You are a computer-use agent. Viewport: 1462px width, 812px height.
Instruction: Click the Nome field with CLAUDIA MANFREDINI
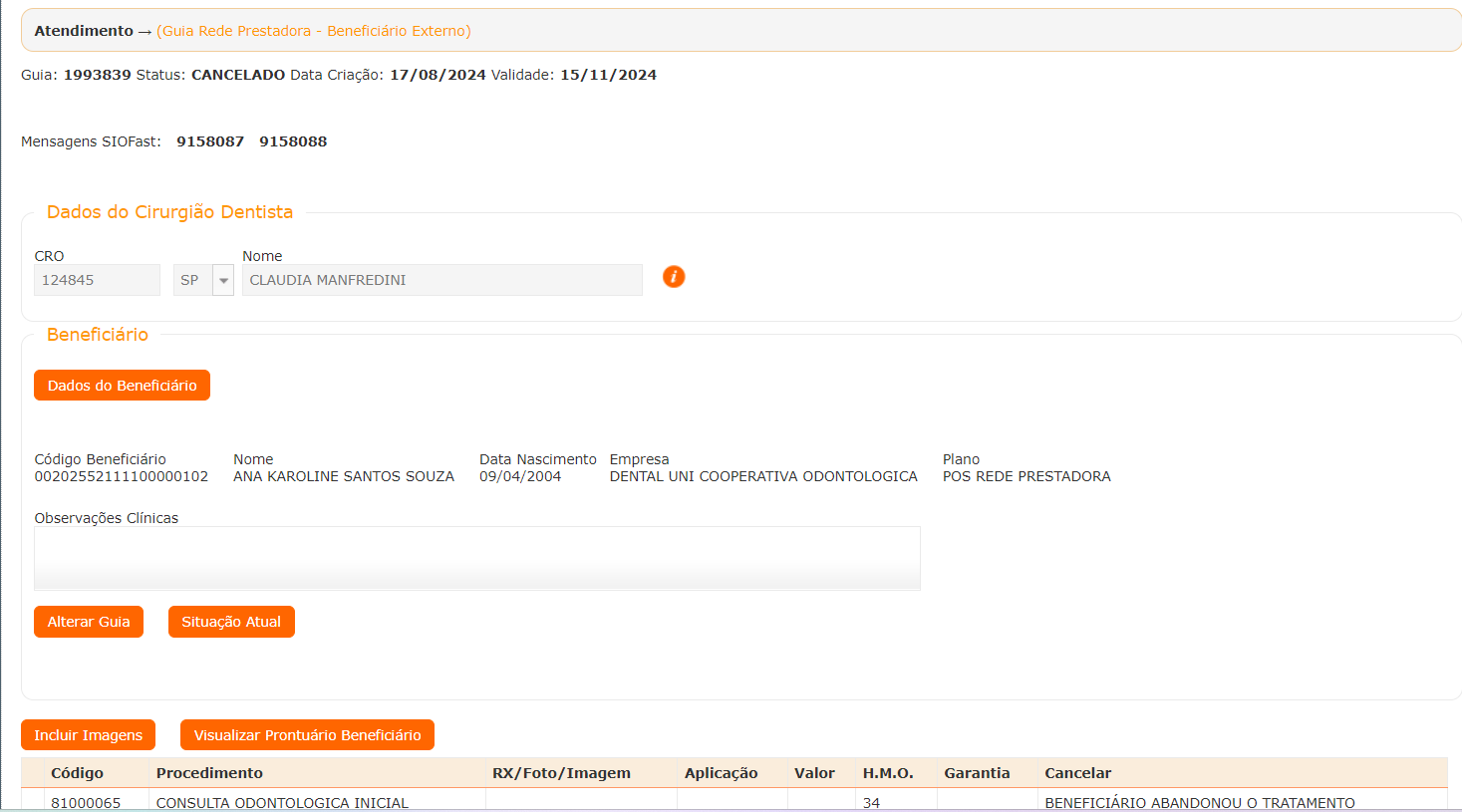click(441, 281)
